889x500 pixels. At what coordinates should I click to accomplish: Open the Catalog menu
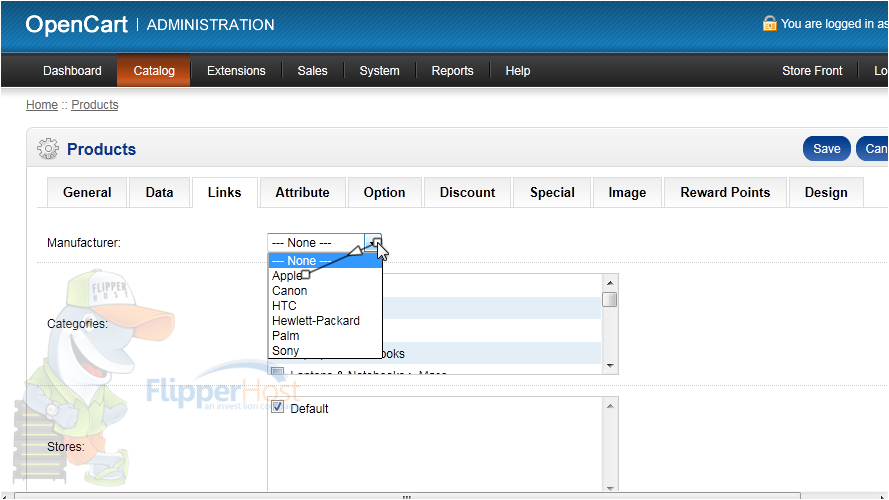pyautogui.click(x=154, y=71)
